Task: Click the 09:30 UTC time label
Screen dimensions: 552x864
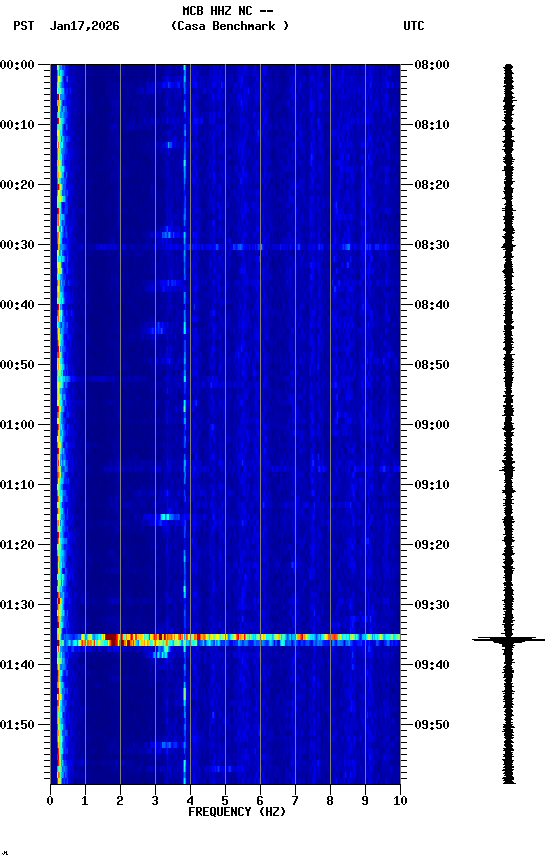Action: (x=432, y=605)
